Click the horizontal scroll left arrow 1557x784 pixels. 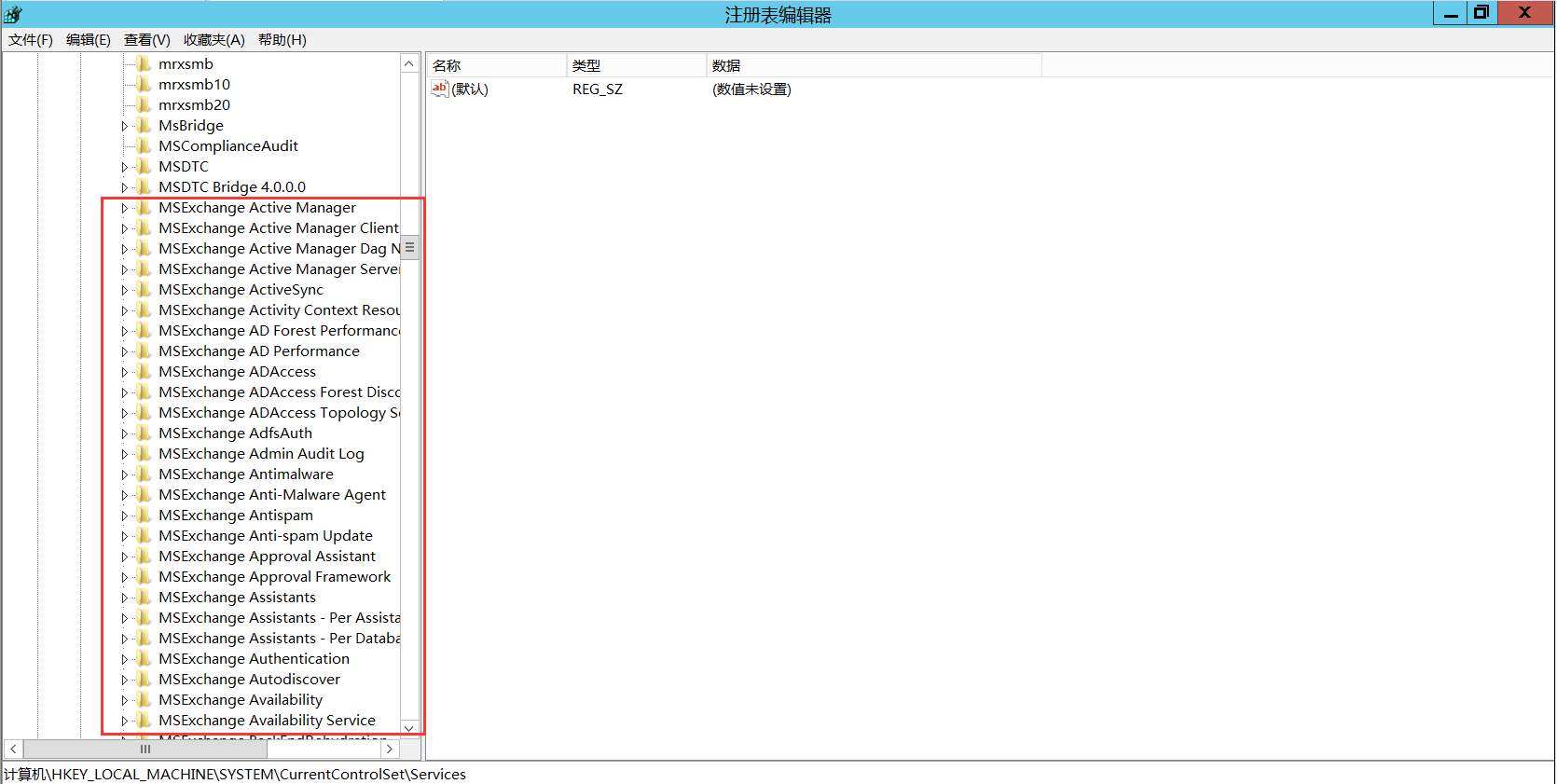tap(14, 749)
